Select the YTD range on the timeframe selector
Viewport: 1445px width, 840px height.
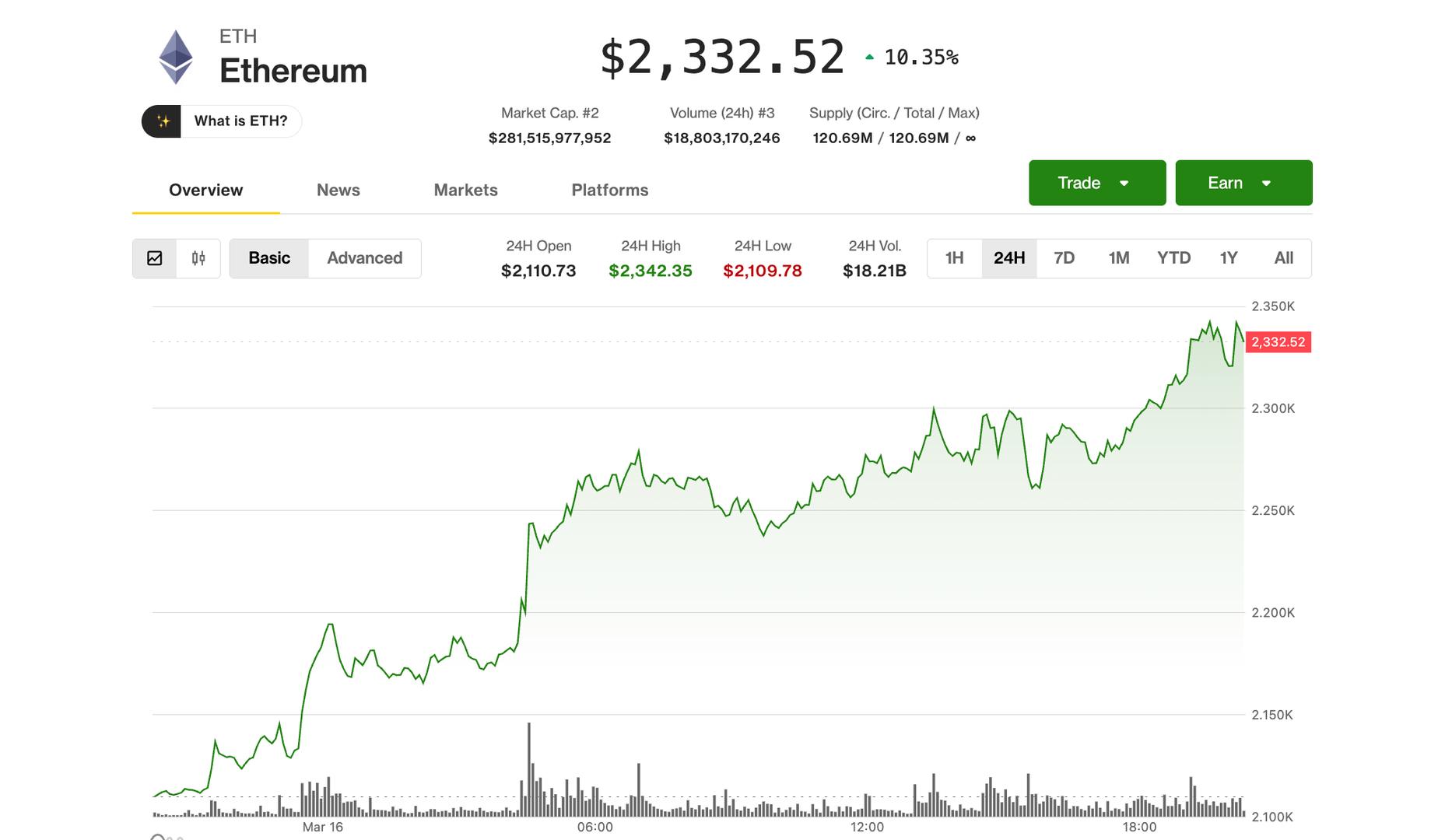(1173, 257)
